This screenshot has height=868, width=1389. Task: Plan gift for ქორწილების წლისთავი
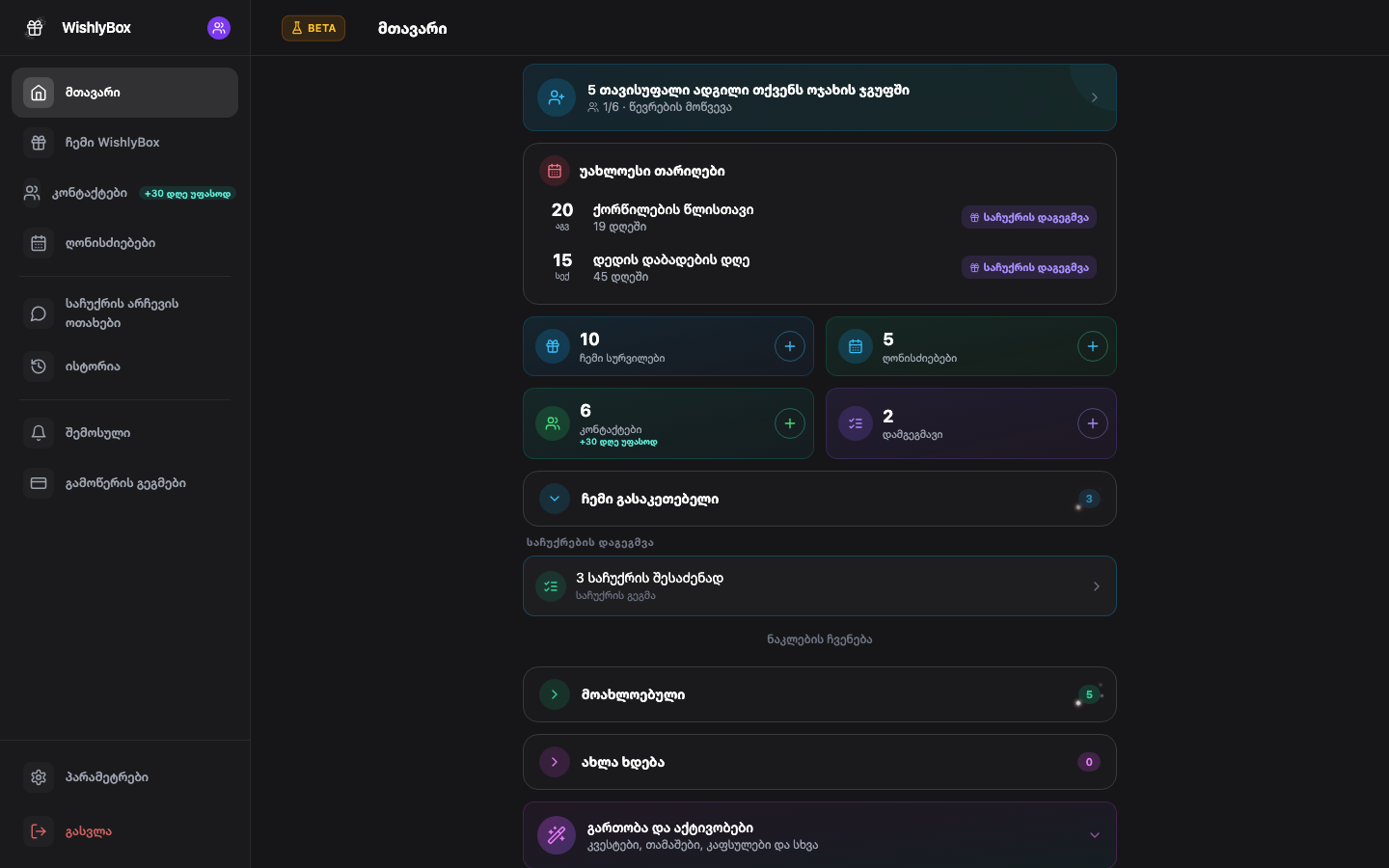(x=1029, y=217)
